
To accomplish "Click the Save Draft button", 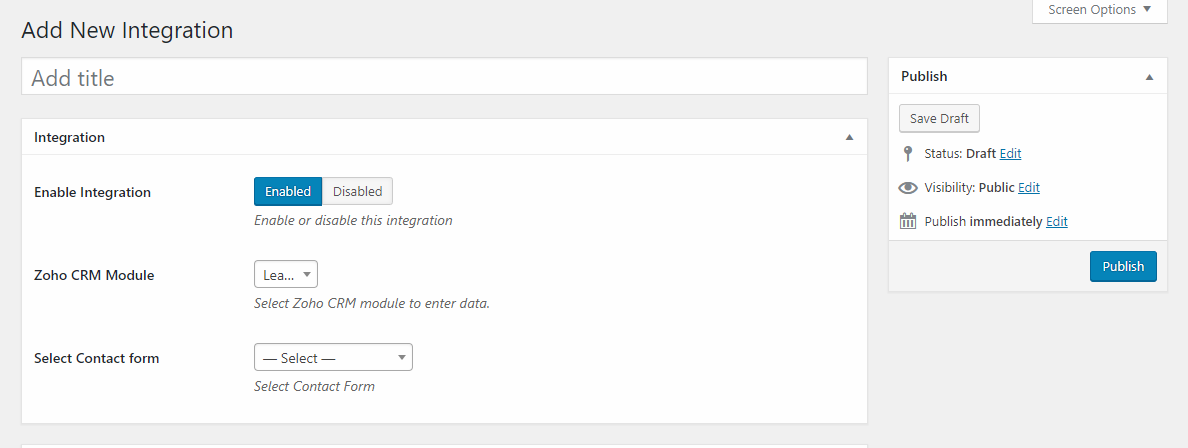I will pyautogui.click(x=939, y=118).
